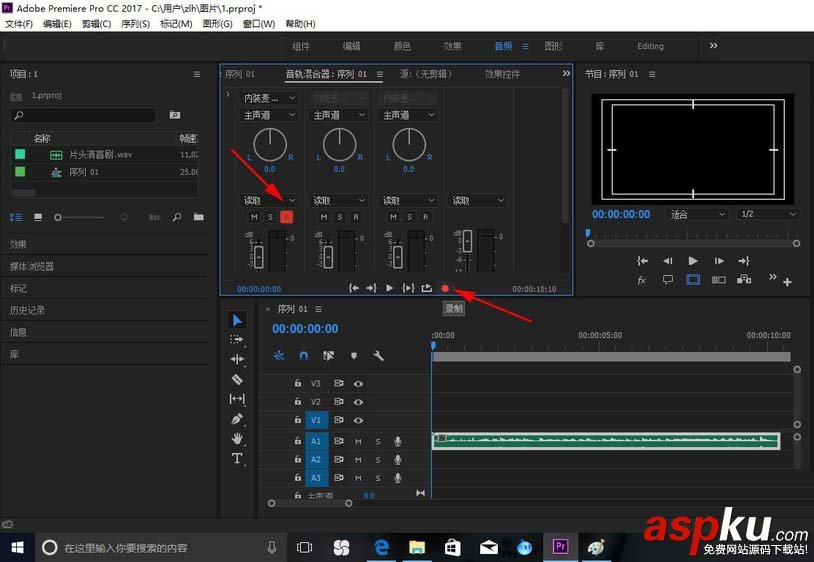Enable voice-over record on A1 microphone

[398, 441]
